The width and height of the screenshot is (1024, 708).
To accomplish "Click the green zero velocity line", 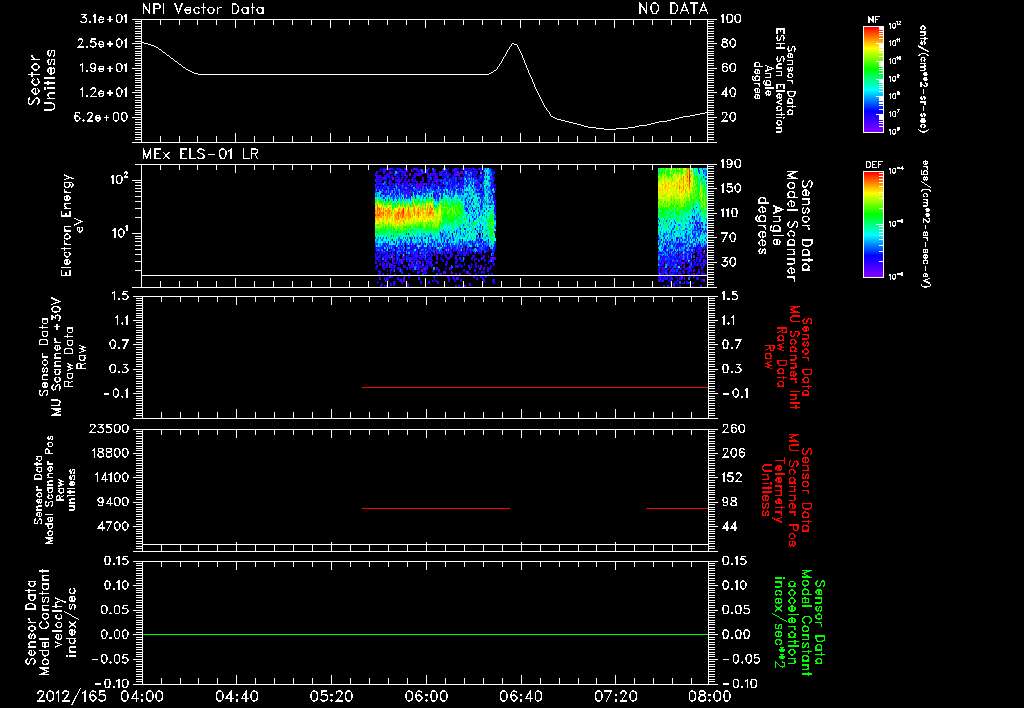I will coord(425,634).
